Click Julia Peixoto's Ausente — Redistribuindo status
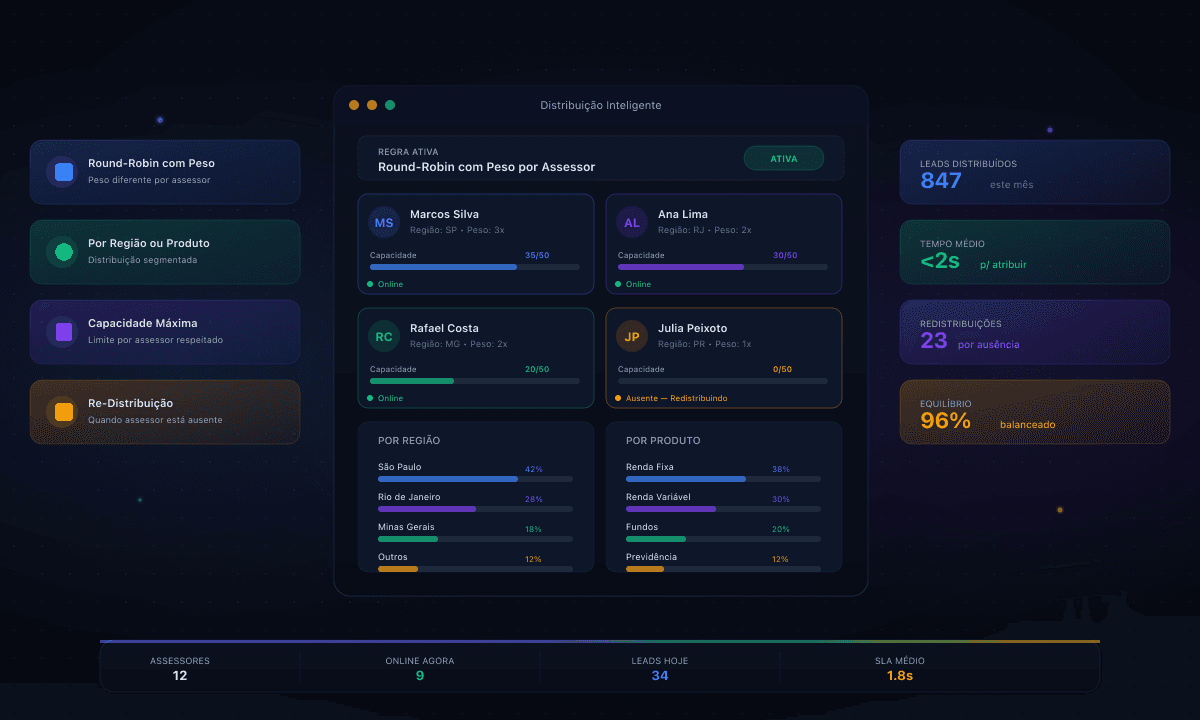This screenshot has height=720, width=1200. coord(671,398)
